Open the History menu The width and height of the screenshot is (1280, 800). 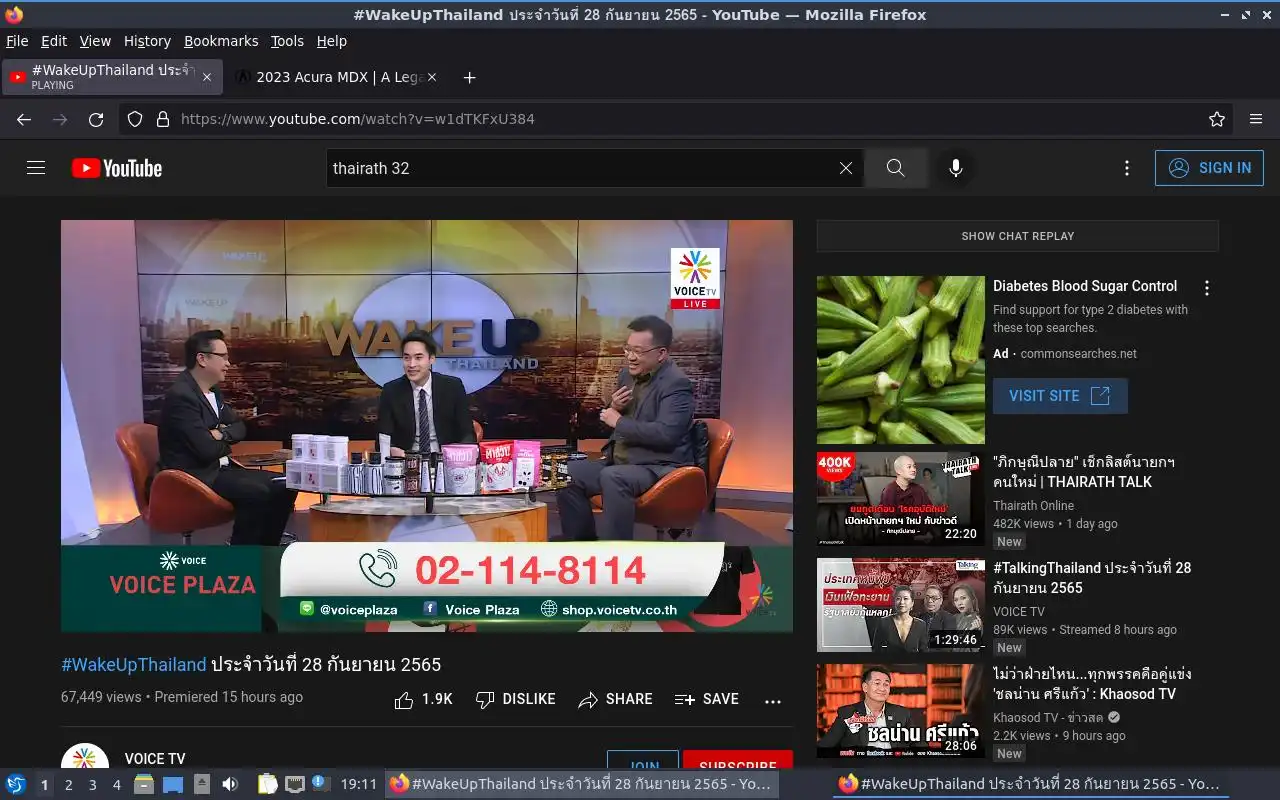[x=147, y=41]
